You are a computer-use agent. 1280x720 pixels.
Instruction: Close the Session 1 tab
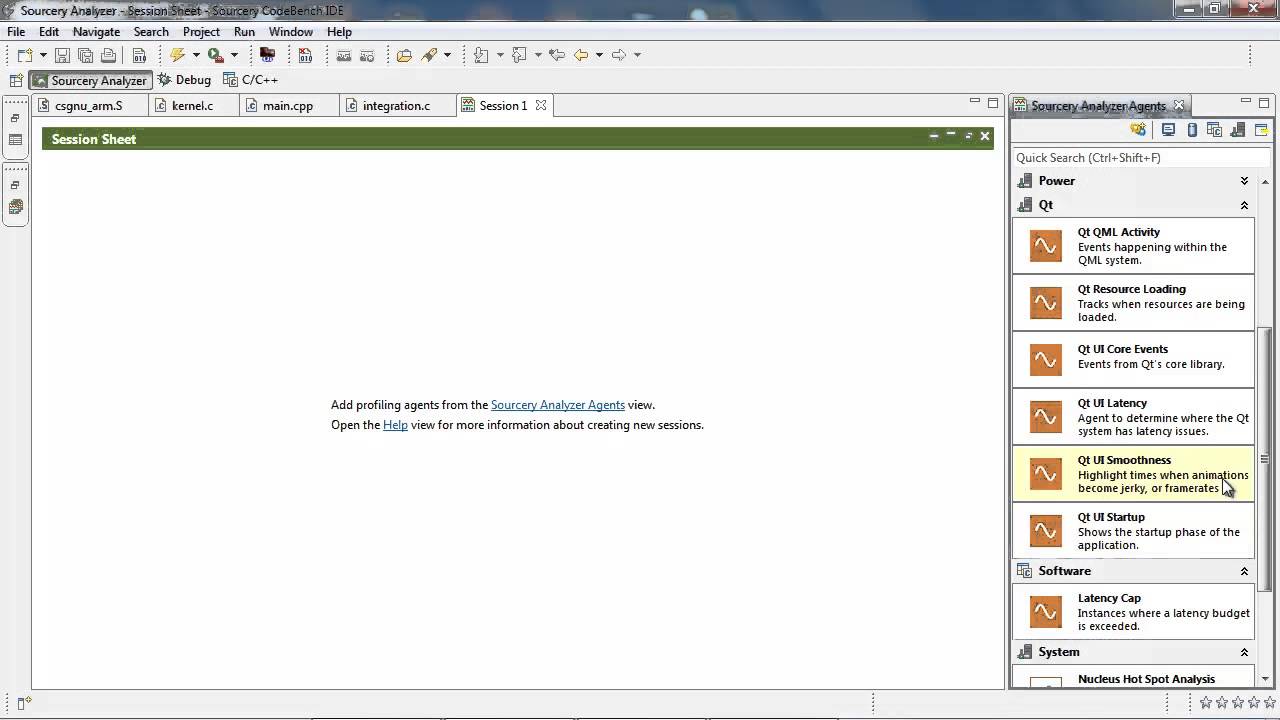pyautogui.click(x=541, y=105)
